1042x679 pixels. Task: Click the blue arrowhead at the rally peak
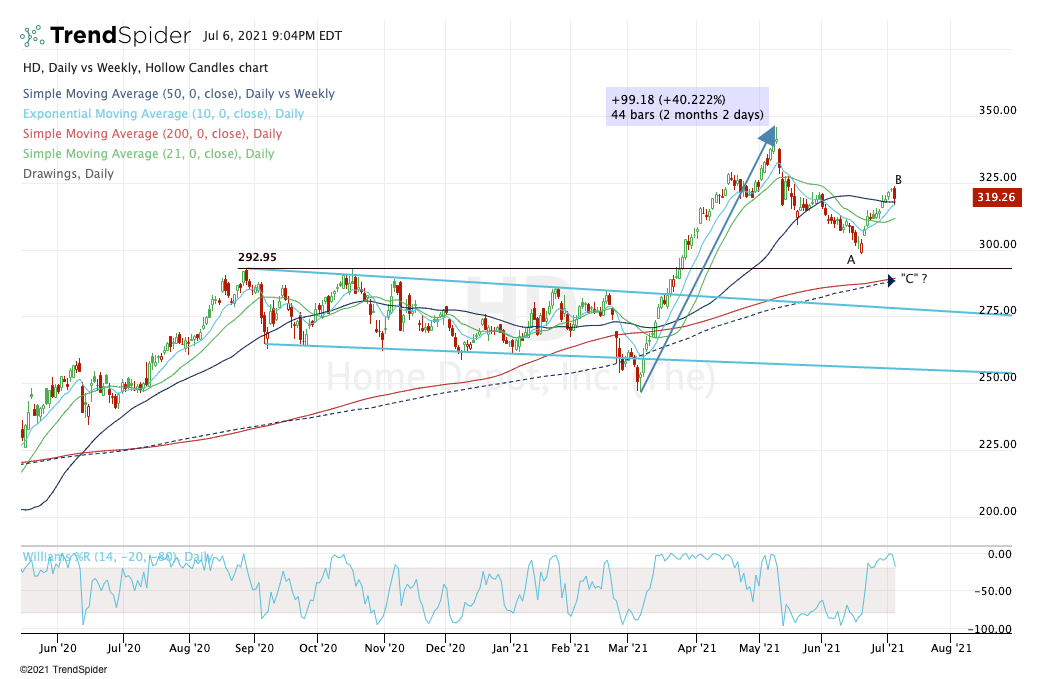click(x=768, y=136)
